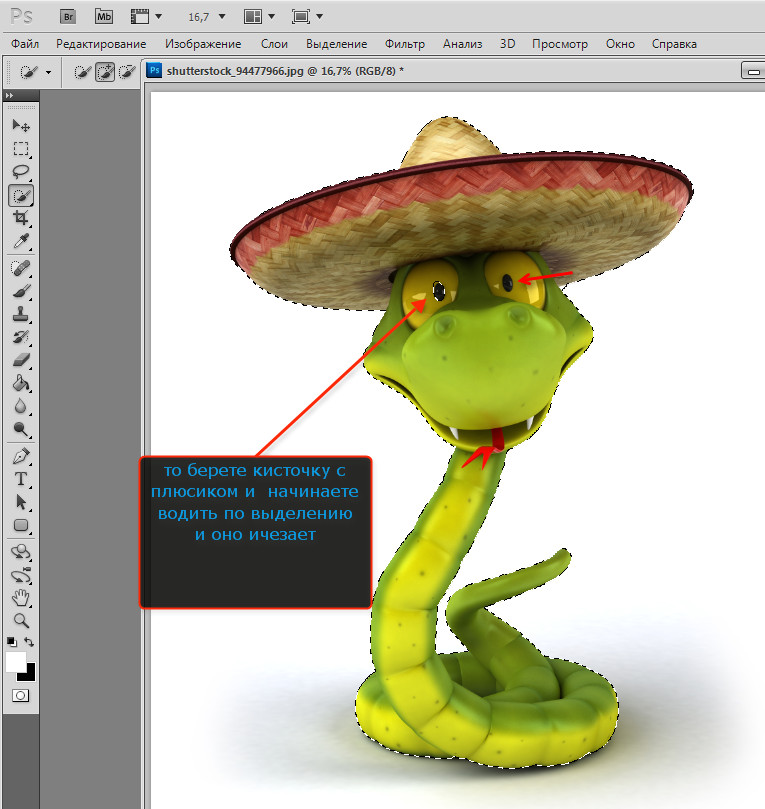
Task: Open the Фильтр menu
Action: 404,44
